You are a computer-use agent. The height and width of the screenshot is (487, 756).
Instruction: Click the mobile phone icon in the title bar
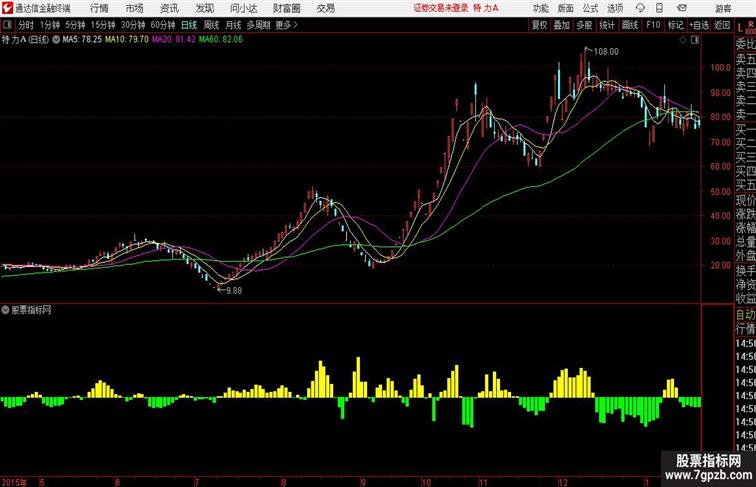tap(659, 8)
